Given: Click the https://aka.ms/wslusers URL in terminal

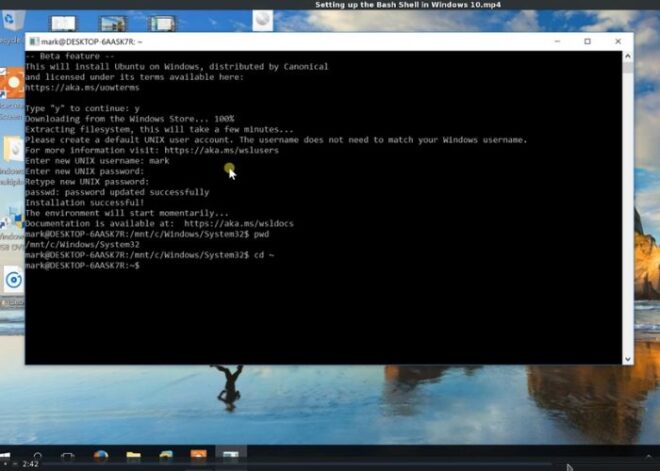Looking at the screenshot, I should (221, 150).
